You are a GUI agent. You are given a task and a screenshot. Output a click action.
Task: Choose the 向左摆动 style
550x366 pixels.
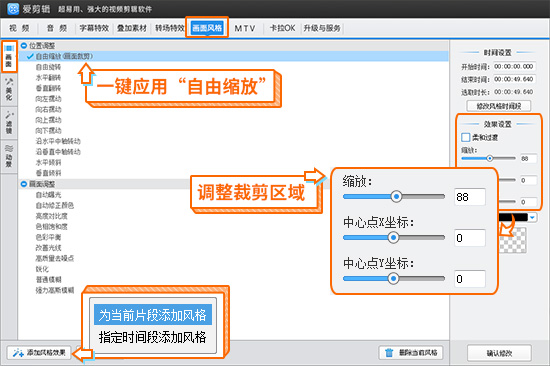click(48, 99)
